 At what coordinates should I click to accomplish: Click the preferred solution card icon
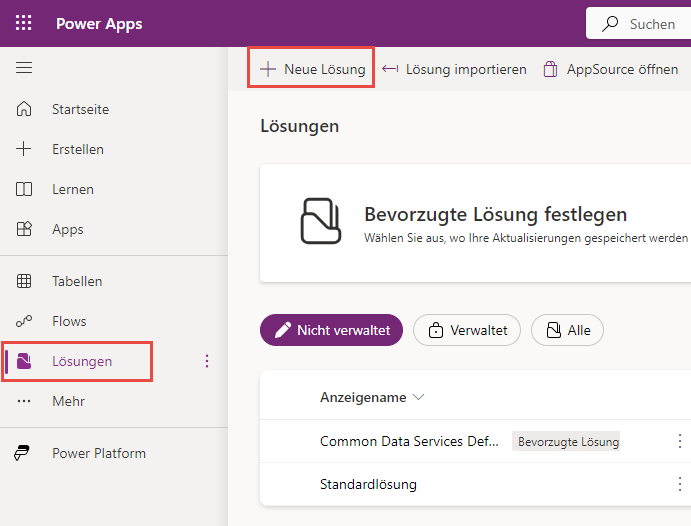pyautogui.click(x=321, y=221)
